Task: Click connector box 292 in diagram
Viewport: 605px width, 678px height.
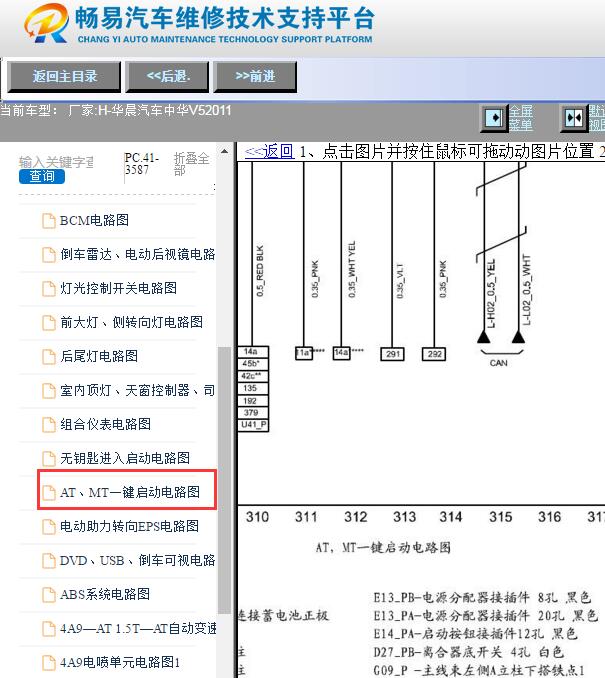Action: (x=434, y=354)
